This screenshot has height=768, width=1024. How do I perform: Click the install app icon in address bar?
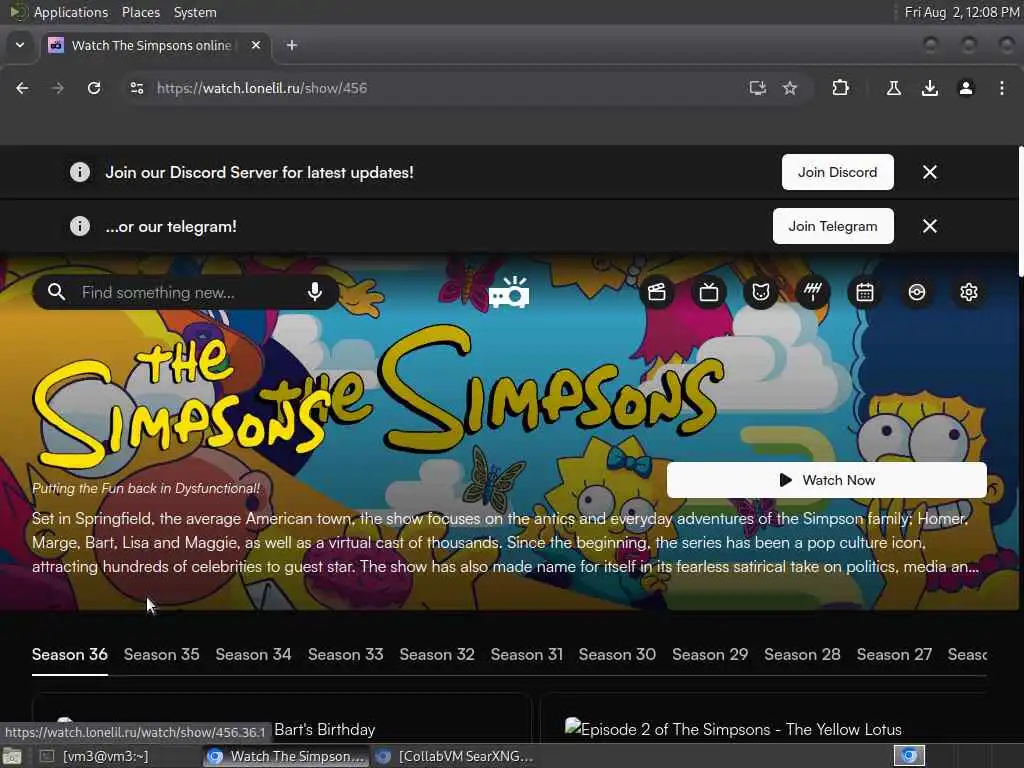[x=758, y=88]
